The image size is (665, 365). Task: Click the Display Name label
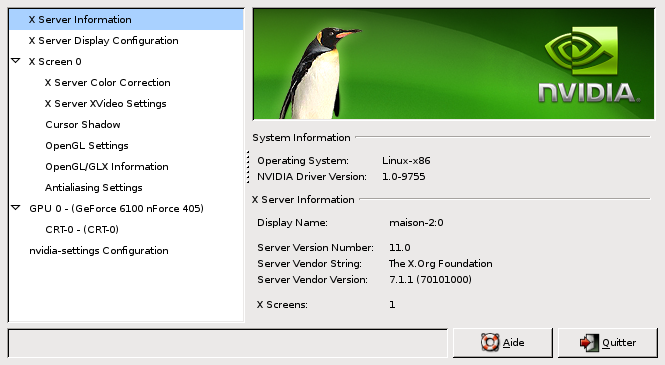click(x=292, y=223)
